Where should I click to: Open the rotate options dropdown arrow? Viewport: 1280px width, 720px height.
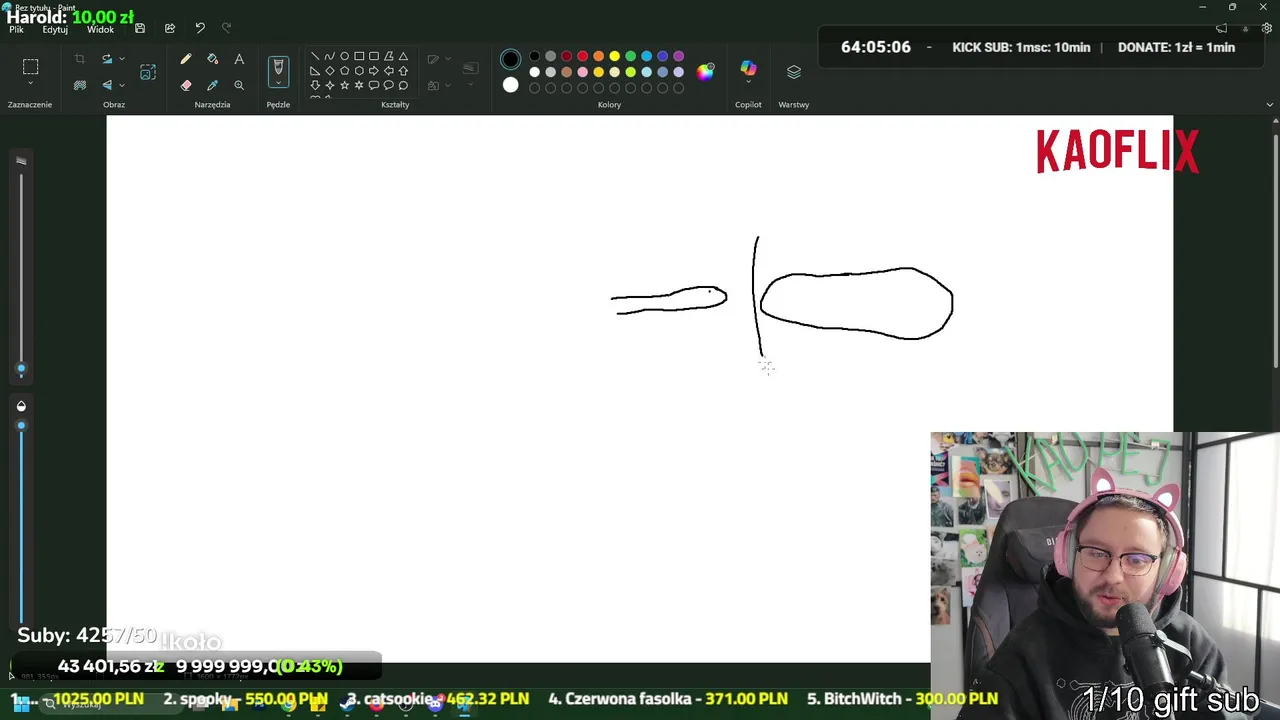tap(121, 59)
